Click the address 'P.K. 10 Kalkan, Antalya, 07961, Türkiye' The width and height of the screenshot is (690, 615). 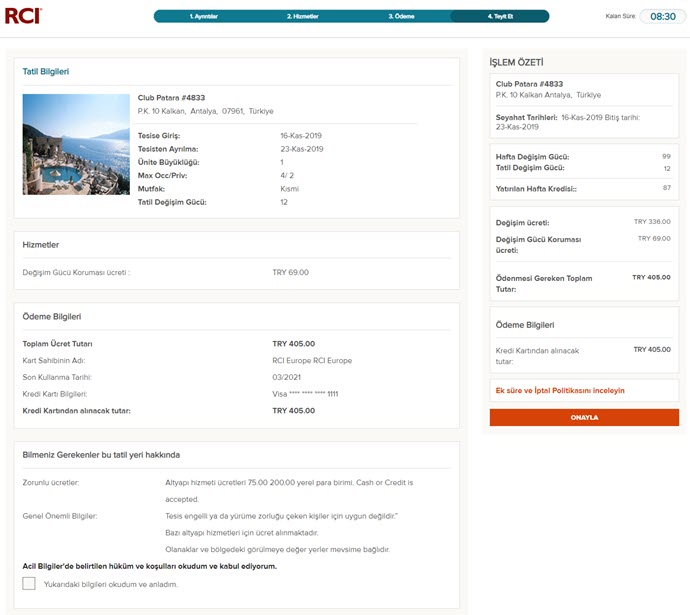[206, 111]
